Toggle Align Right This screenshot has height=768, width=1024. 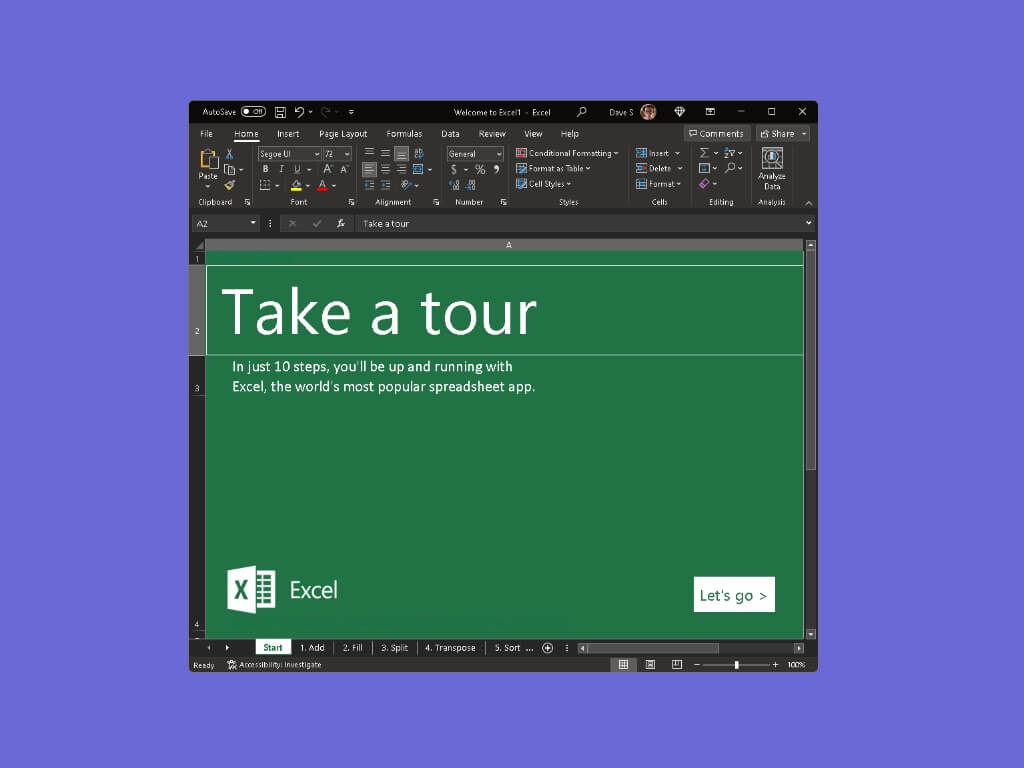pos(402,170)
